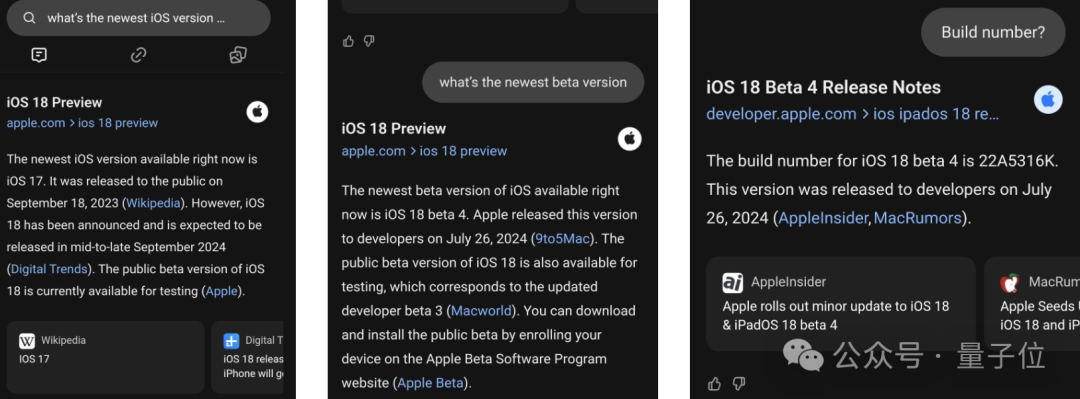Open the answer tab icon
1080x399 pixels.
[x=39, y=55]
